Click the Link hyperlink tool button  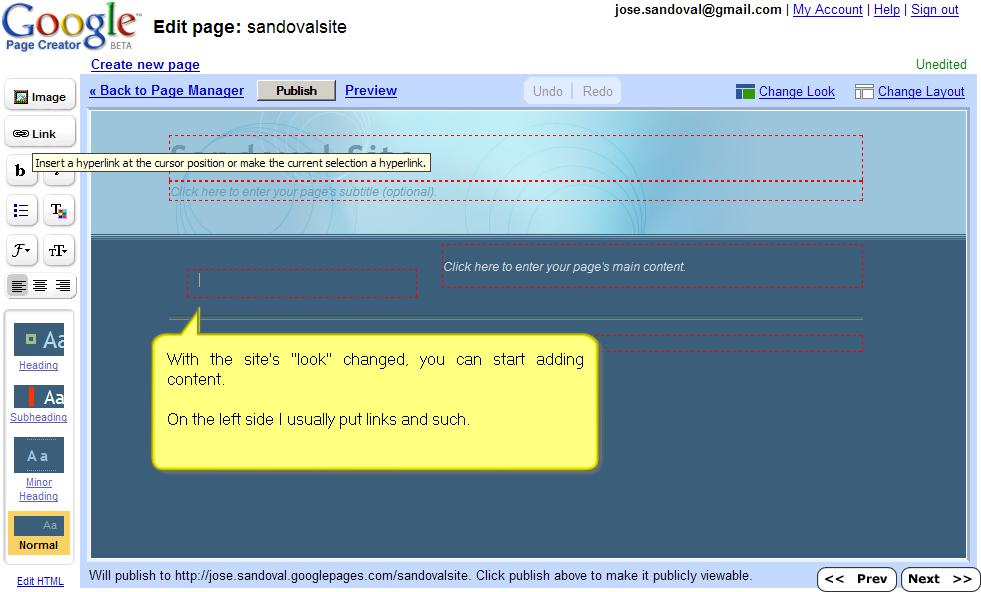point(40,133)
